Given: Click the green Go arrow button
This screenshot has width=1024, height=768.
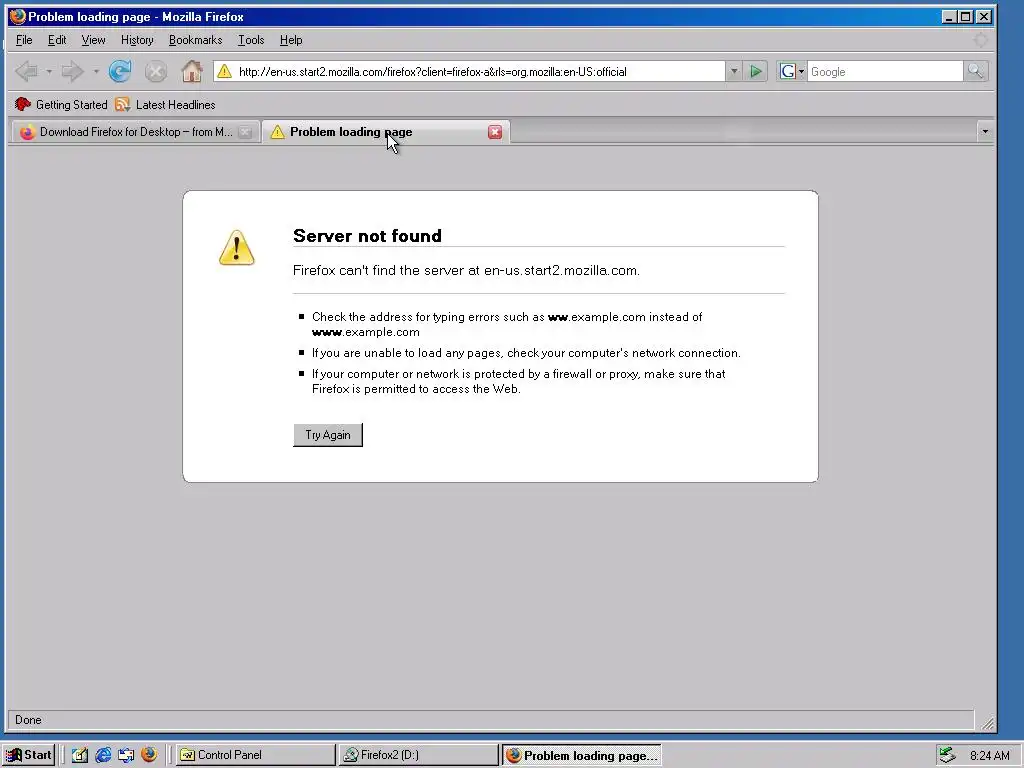Looking at the screenshot, I should pos(756,71).
